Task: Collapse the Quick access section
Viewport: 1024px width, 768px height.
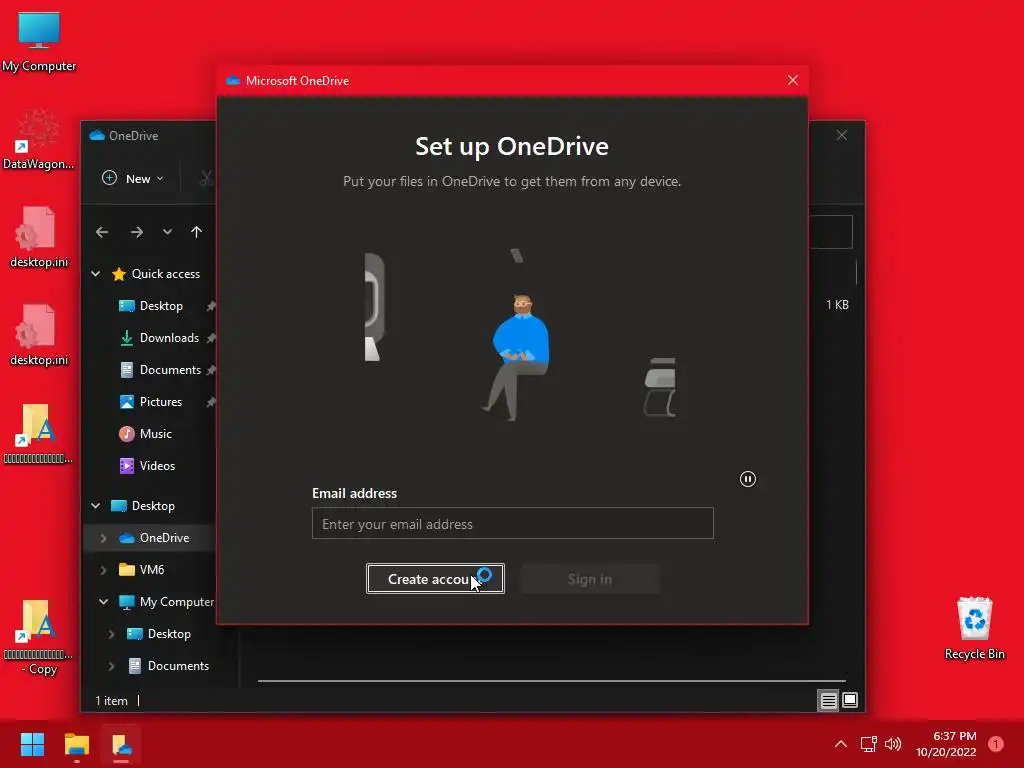Action: coord(96,274)
